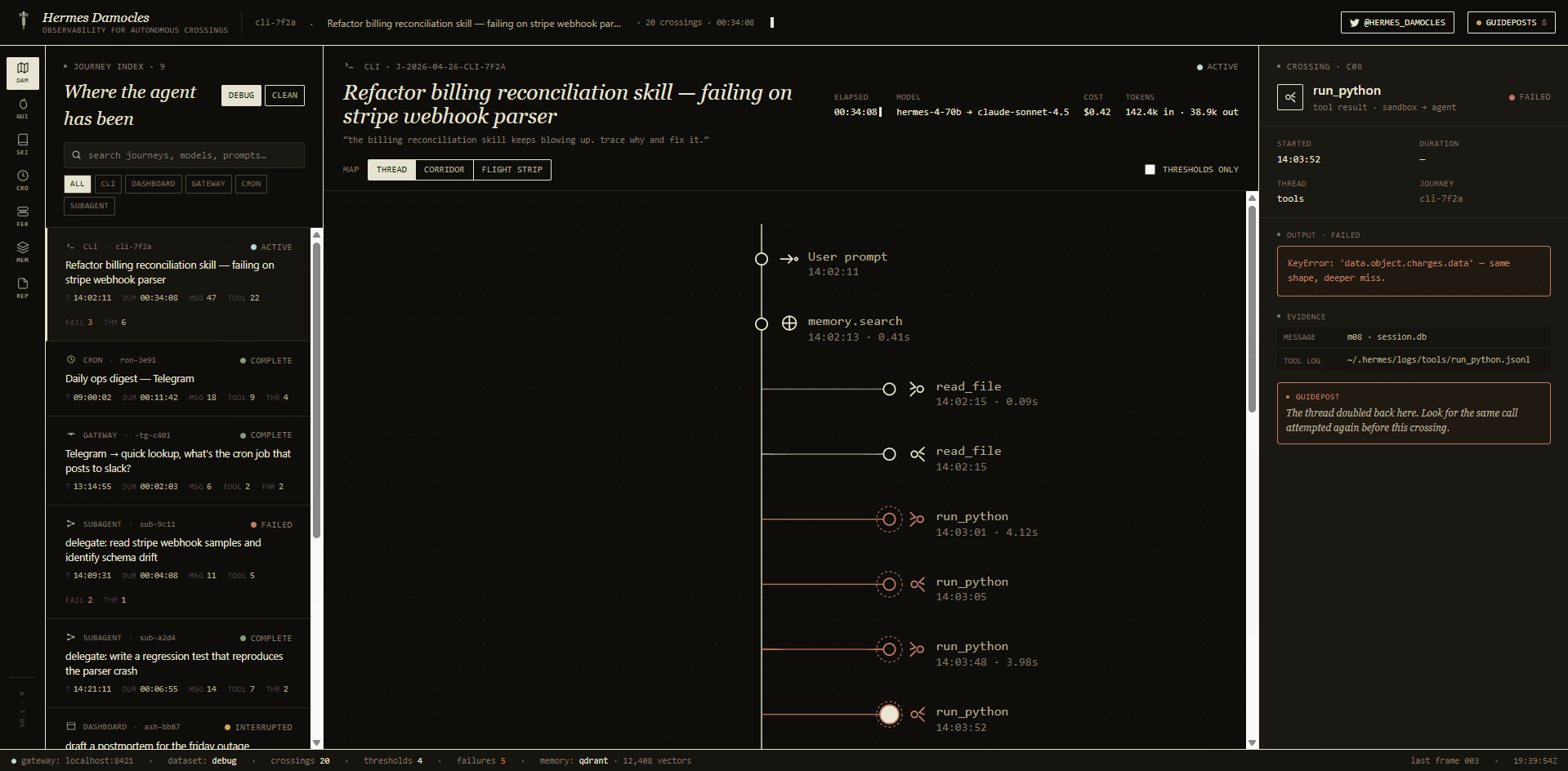
Task: Open the @HERMES_DAMOCLES Twitter link
Action: point(1397,23)
